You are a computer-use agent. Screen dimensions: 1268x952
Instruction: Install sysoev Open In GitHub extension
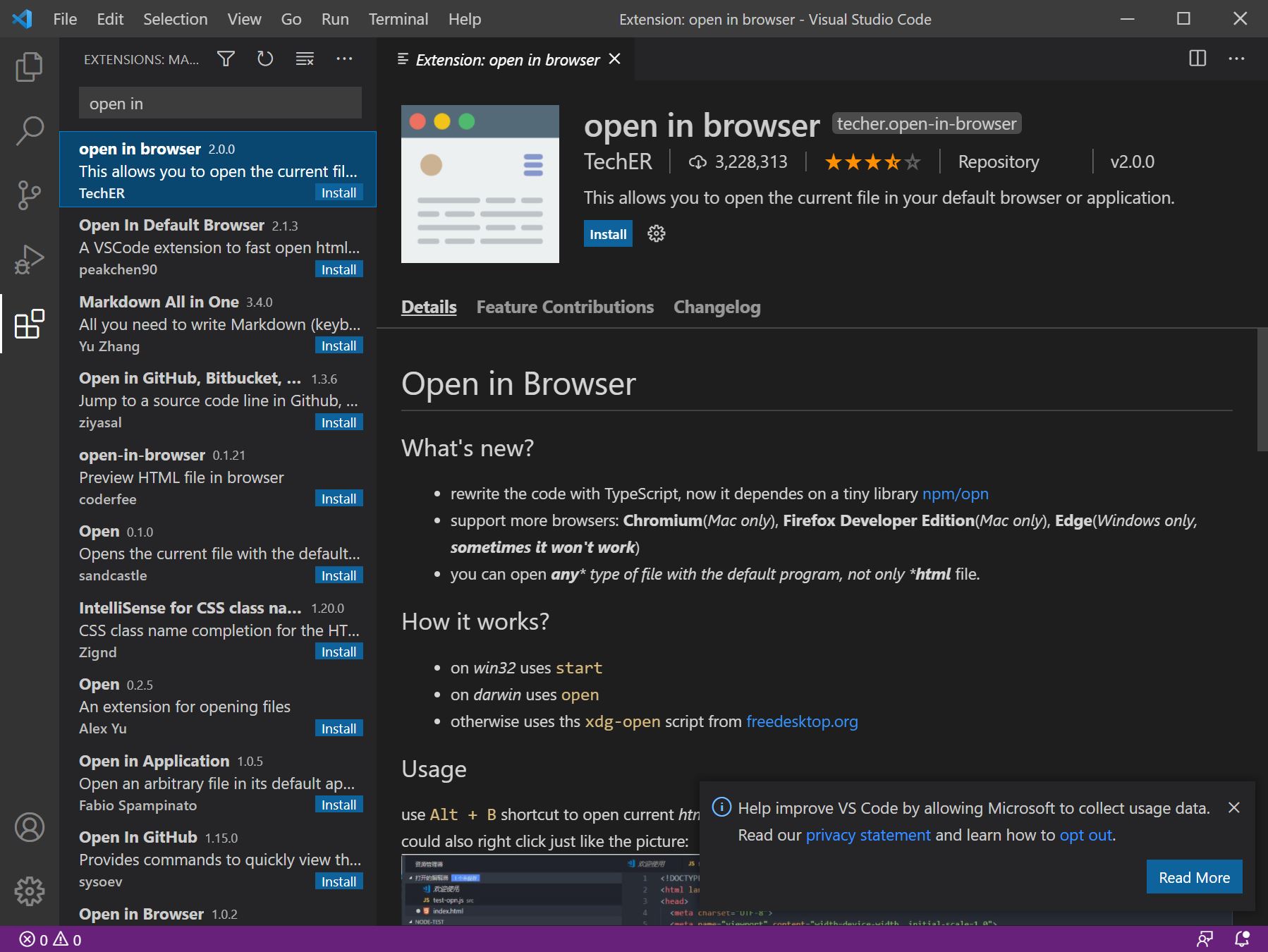click(339, 881)
